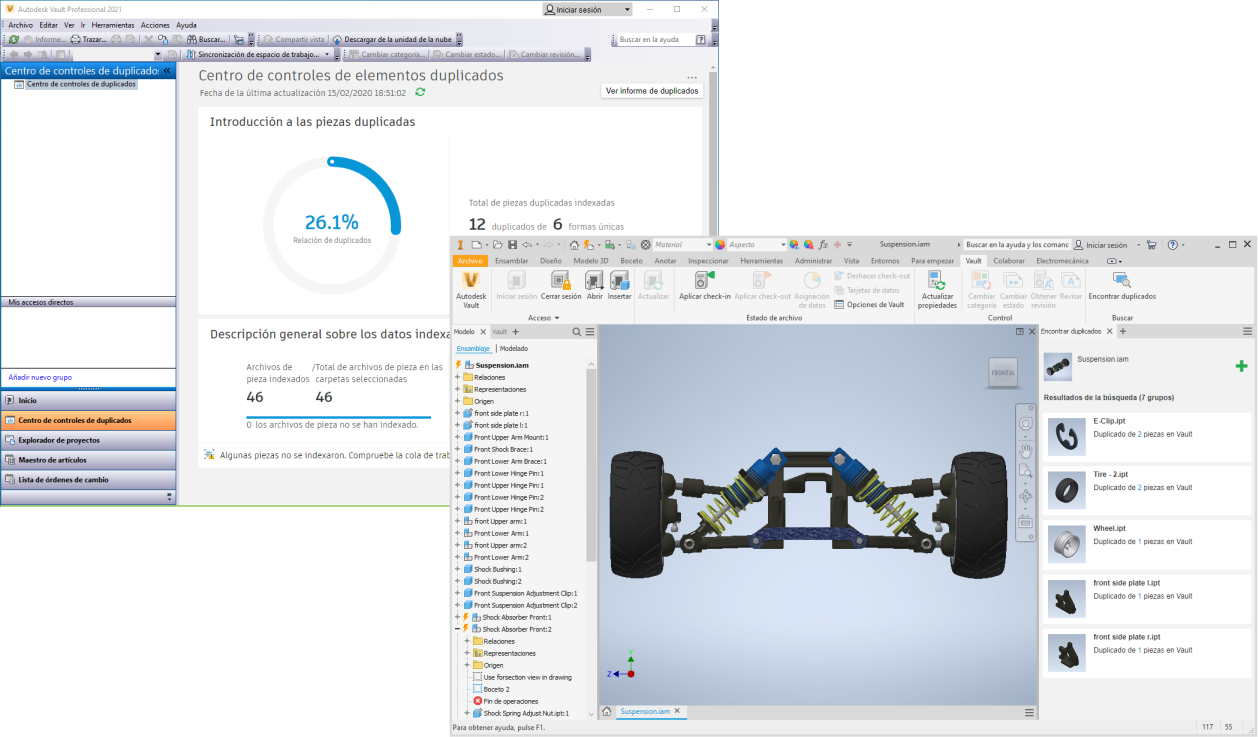This screenshot has width=1258, height=737.
Task: Go to Inicio in the Vault navigation pane
Action: pyautogui.click(x=88, y=400)
